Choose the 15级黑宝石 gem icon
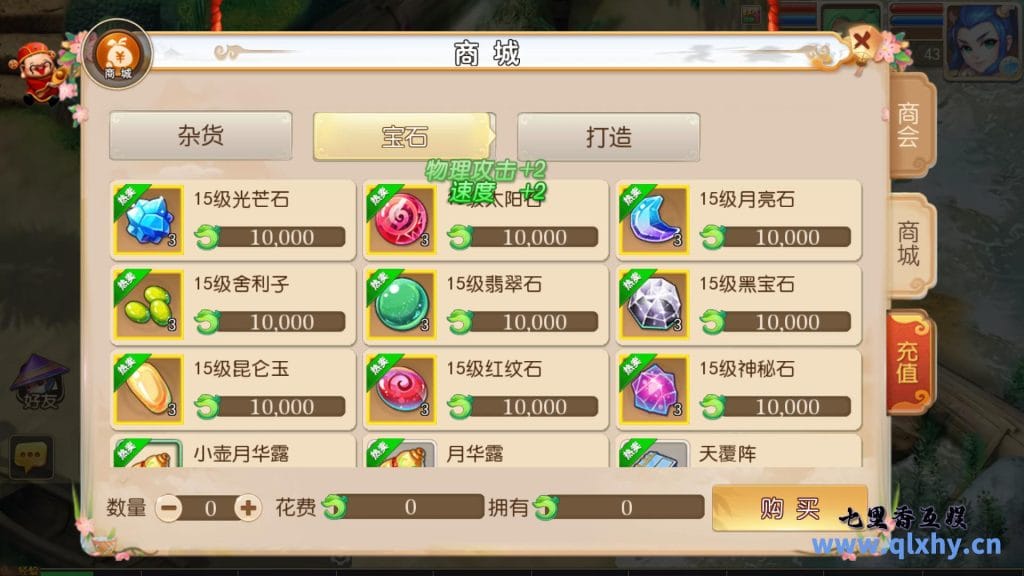1024x576 pixels. (x=654, y=305)
